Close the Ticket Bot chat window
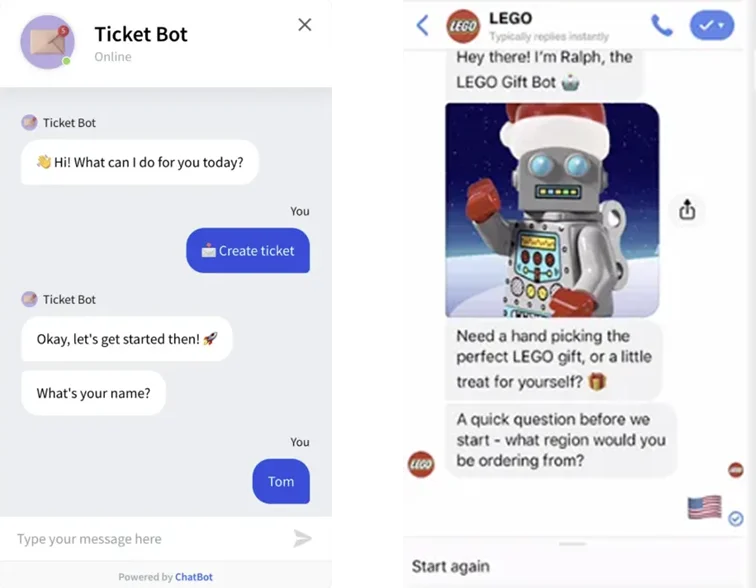Screen dimensions: 756x588 pos(305,25)
